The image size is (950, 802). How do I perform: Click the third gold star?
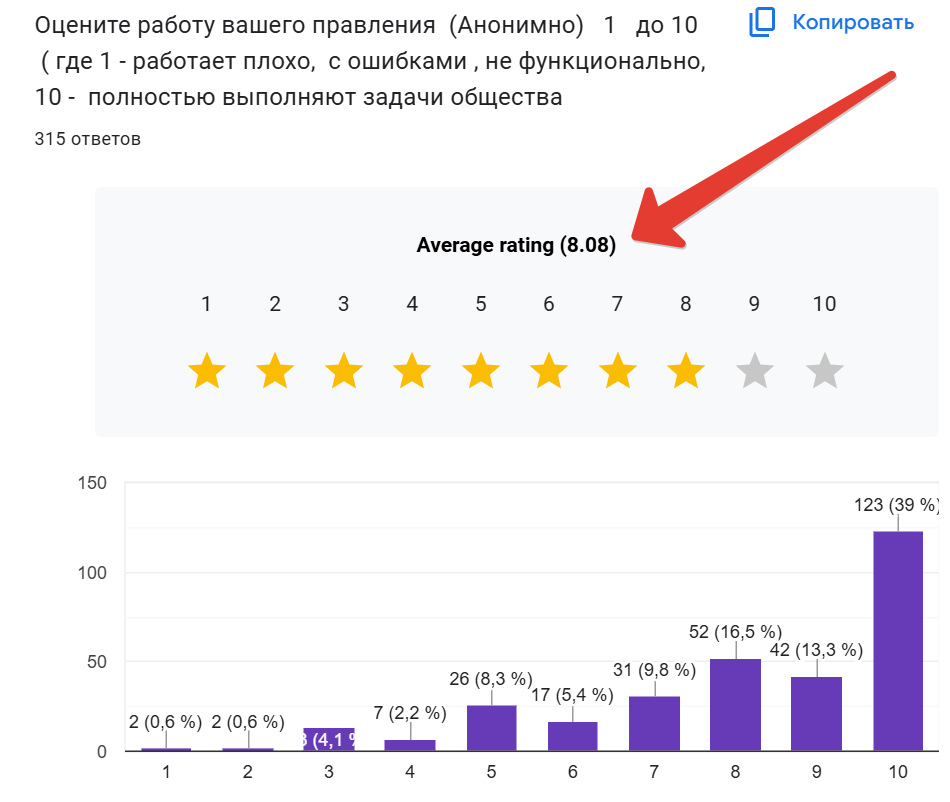point(344,373)
